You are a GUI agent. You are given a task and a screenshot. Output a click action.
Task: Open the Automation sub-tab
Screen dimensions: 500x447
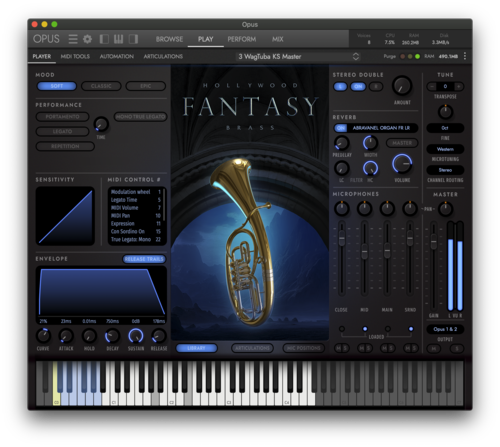click(x=117, y=56)
